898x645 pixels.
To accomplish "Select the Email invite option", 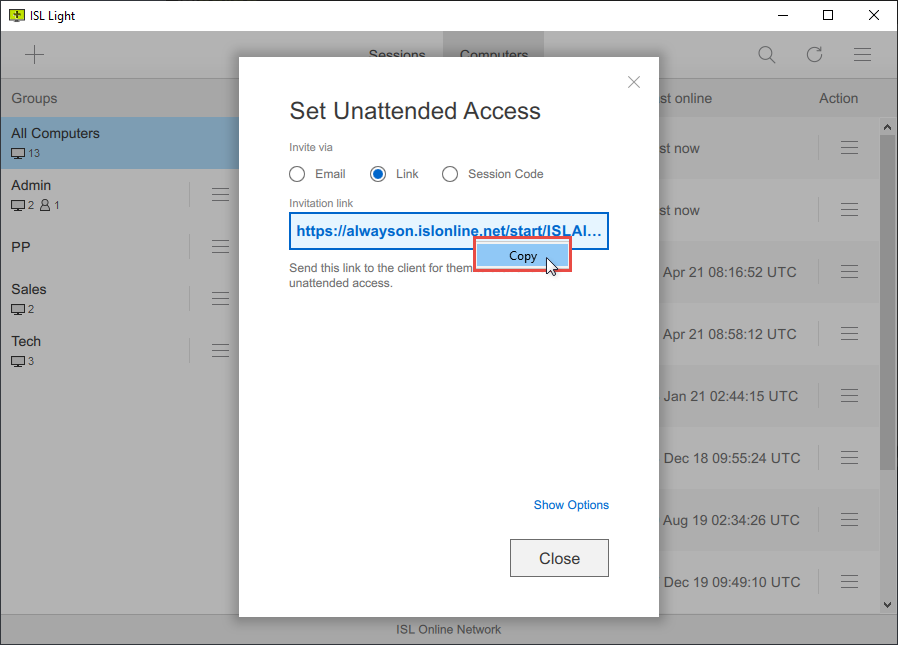I will click(x=297, y=173).
